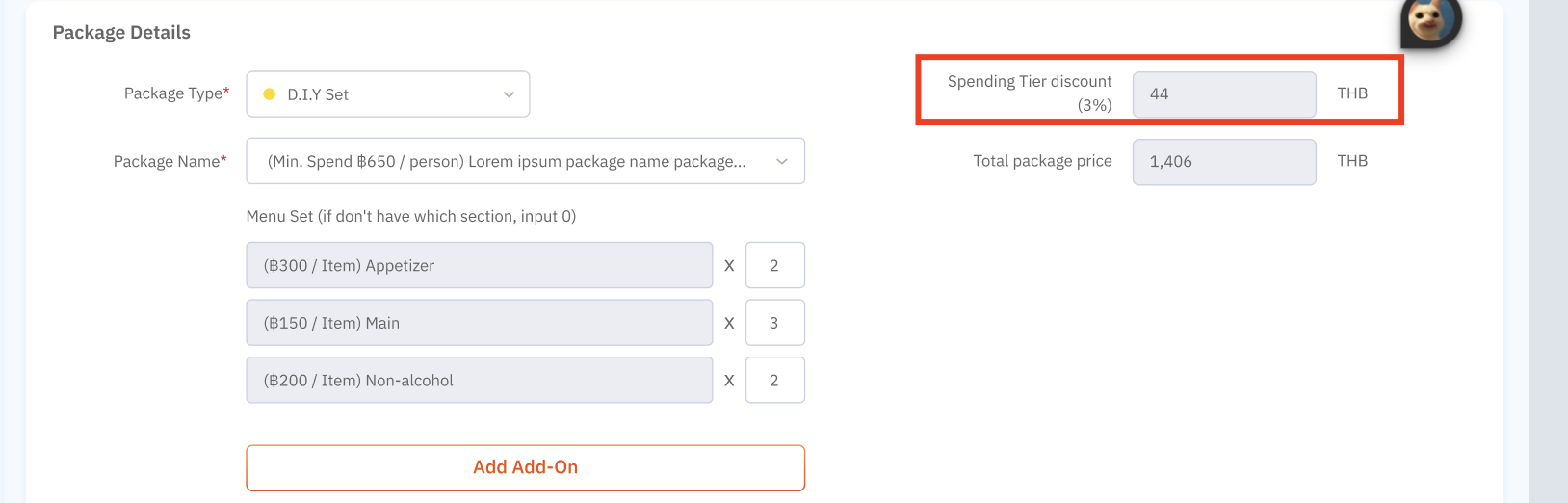Click the Menu Set instruction text
The width and height of the screenshot is (1568, 503).
point(410,216)
